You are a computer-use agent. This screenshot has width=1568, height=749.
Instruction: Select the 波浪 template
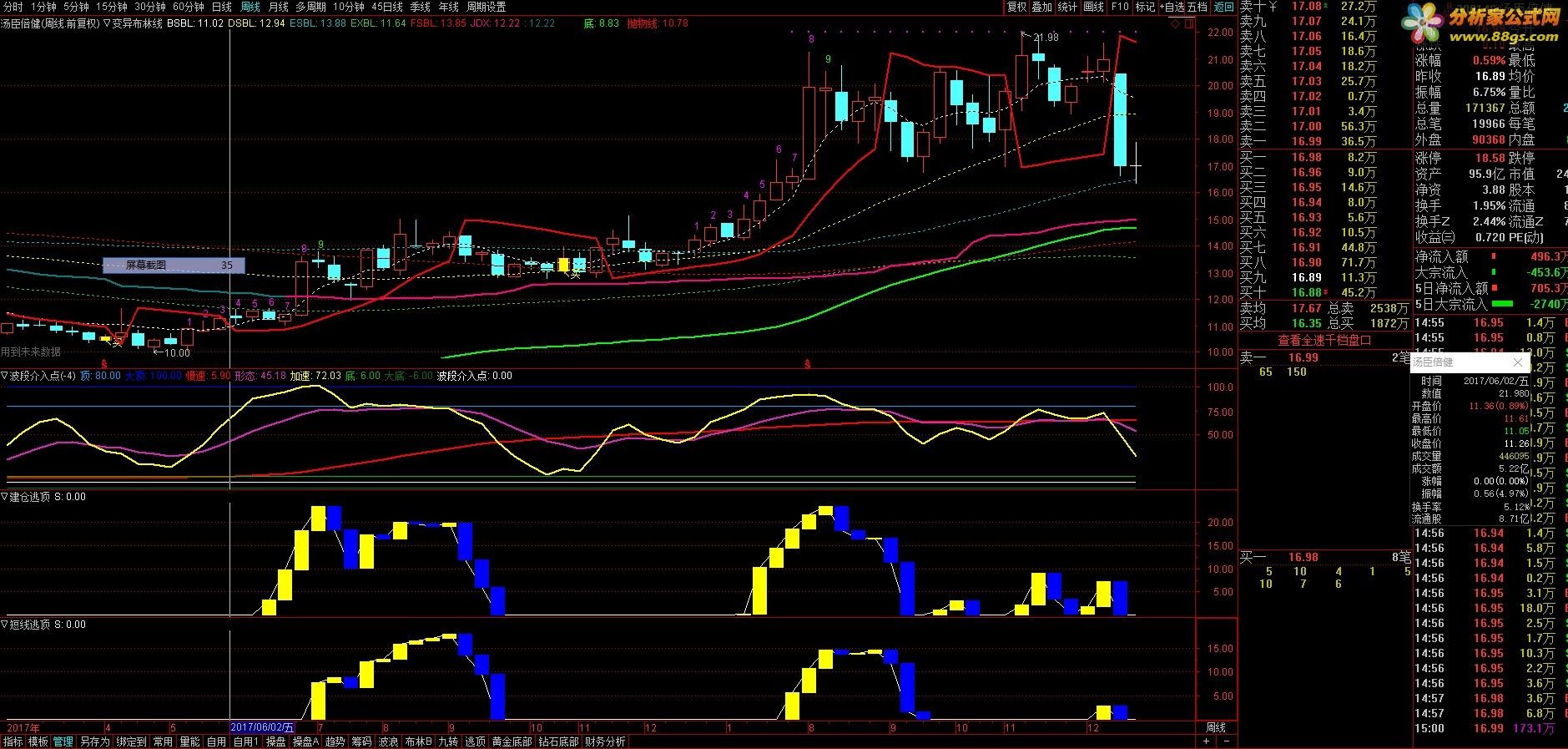388,741
